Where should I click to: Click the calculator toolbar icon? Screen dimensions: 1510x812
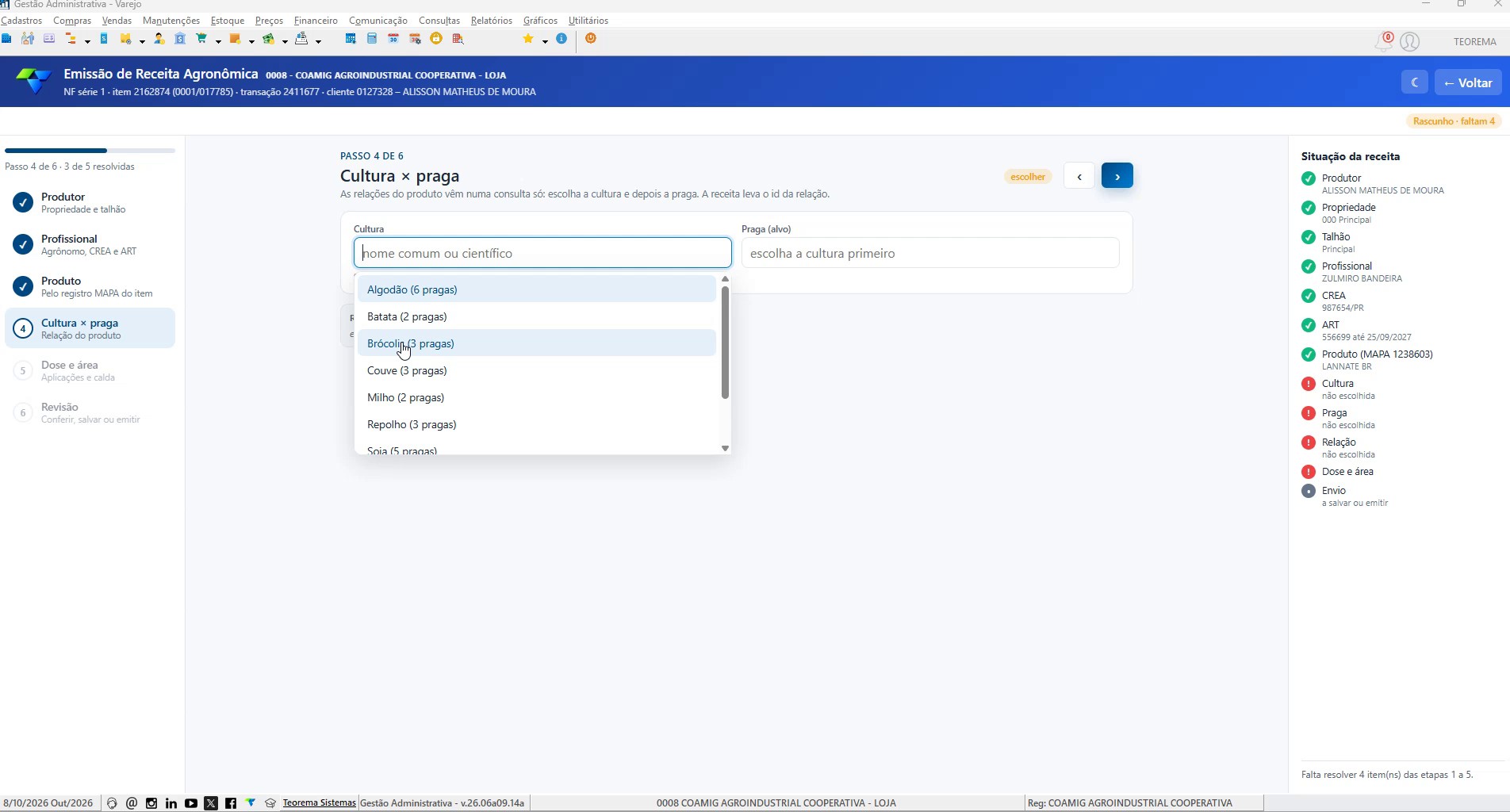372,38
